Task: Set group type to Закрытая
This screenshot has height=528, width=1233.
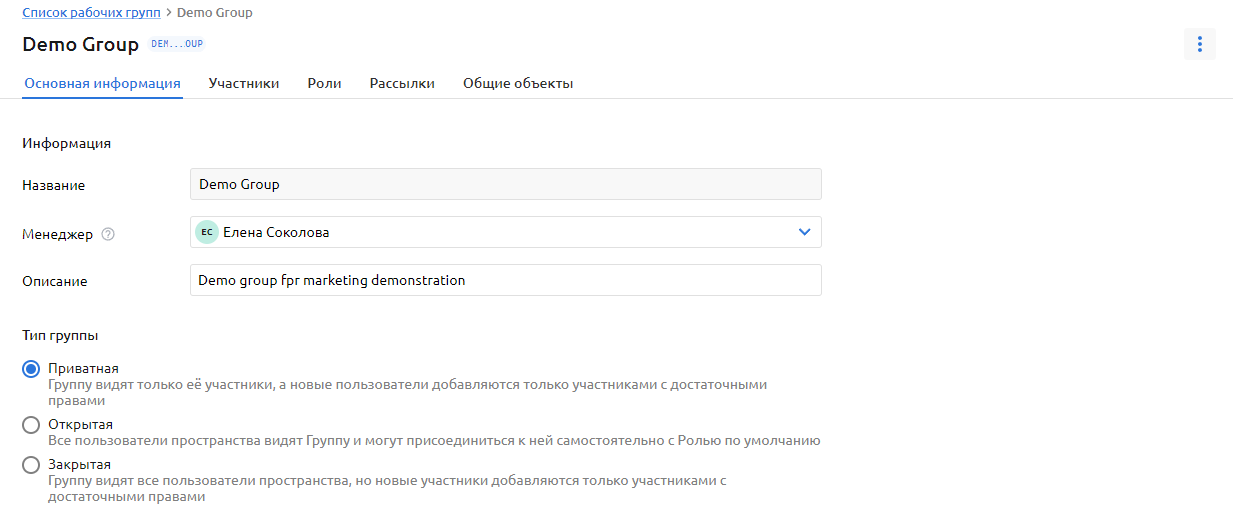Action: tap(31, 465)
